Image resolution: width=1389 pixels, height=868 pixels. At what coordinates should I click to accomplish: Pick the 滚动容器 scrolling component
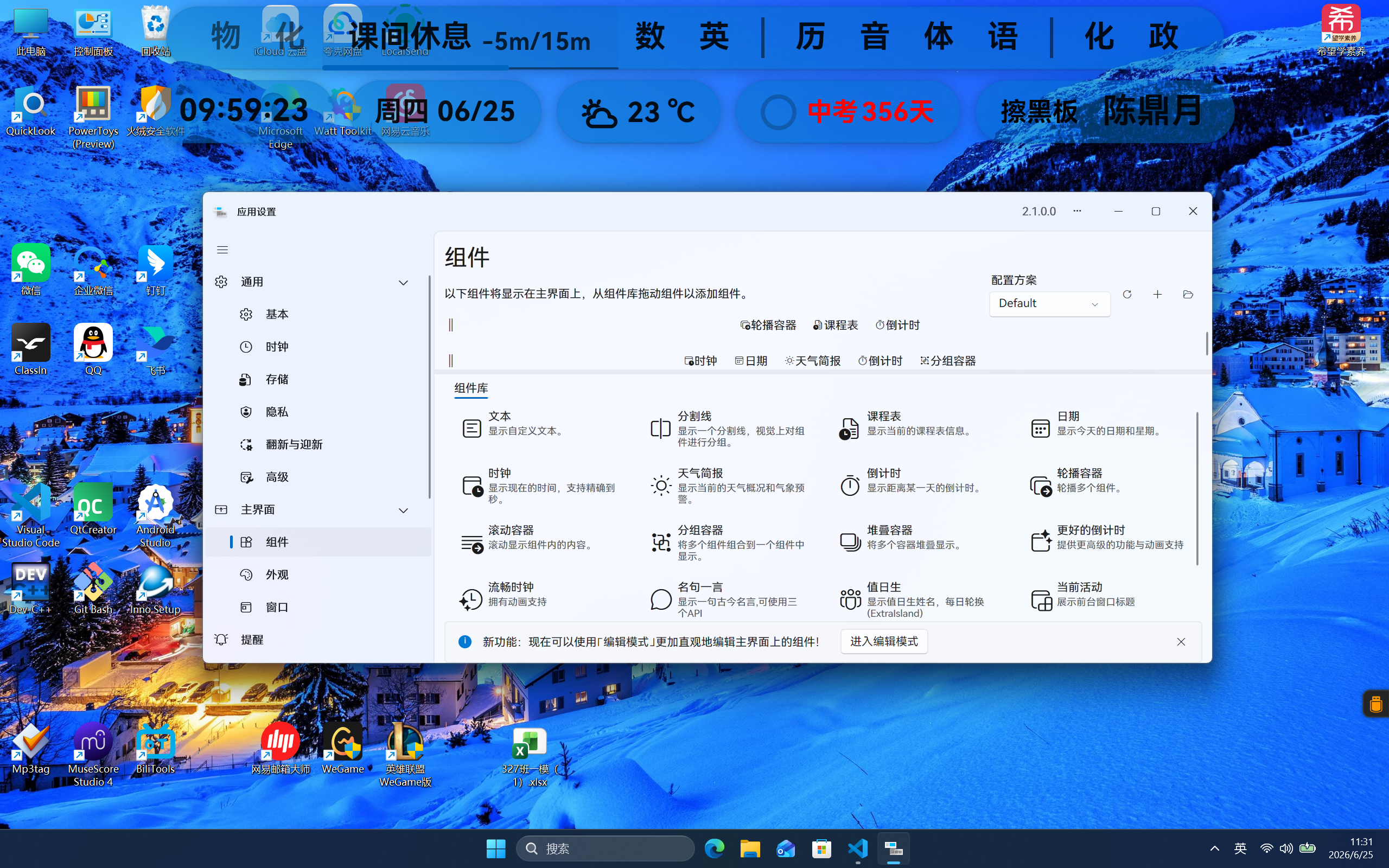pyautogui.click(x=539, y=542)
